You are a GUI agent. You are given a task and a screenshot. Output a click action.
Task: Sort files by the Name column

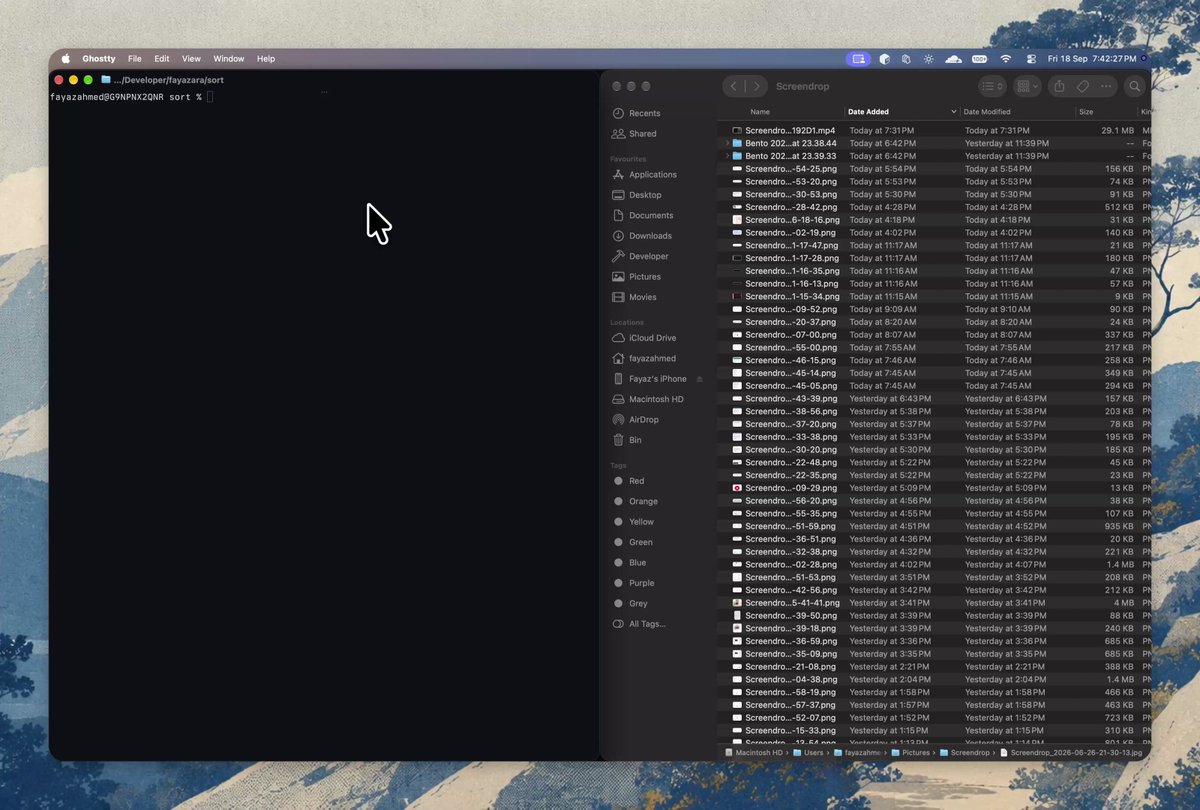760,112
